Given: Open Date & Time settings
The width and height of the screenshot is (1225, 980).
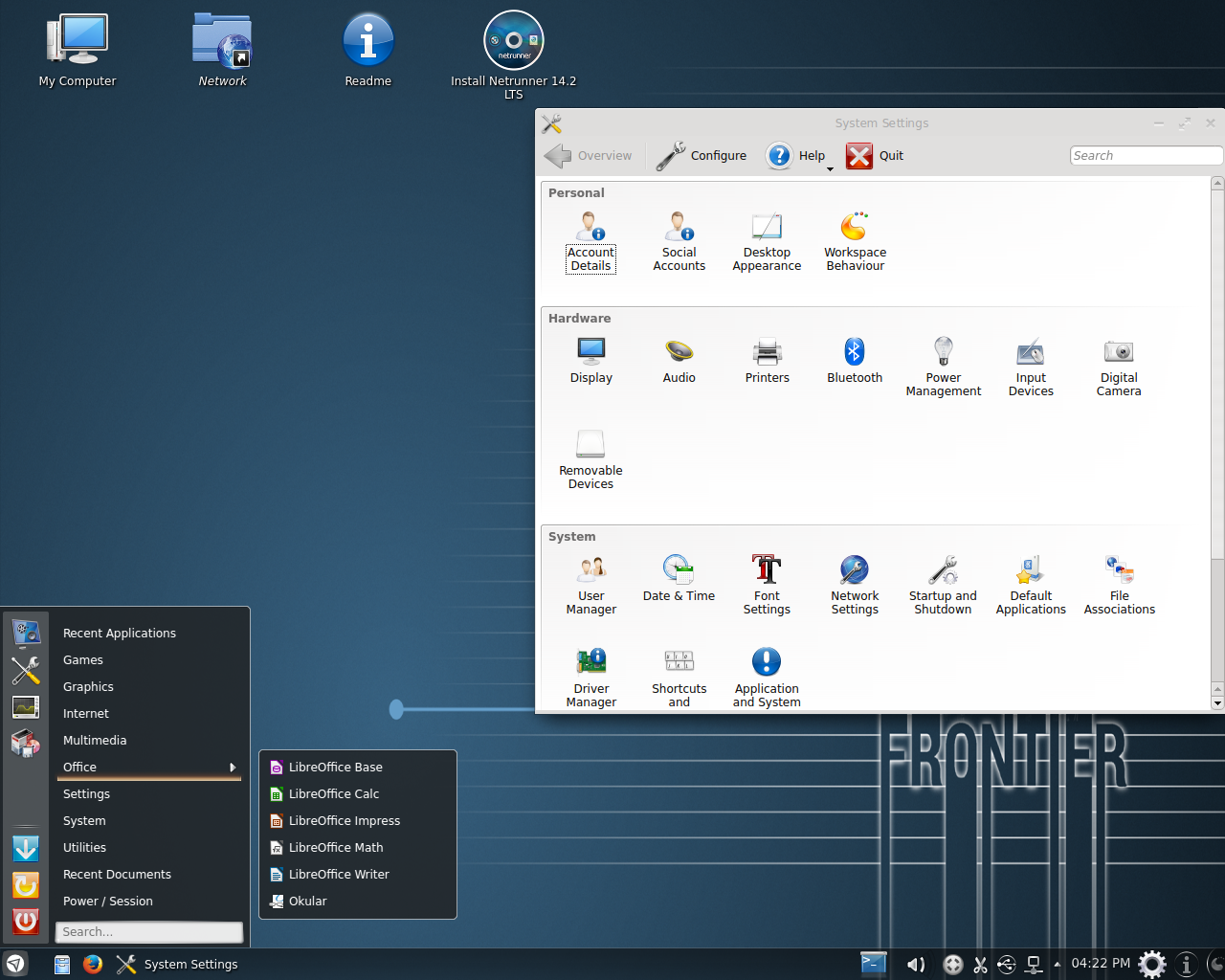Looking at the screenshot, I should pyautogui.click(x=679, y=578).
